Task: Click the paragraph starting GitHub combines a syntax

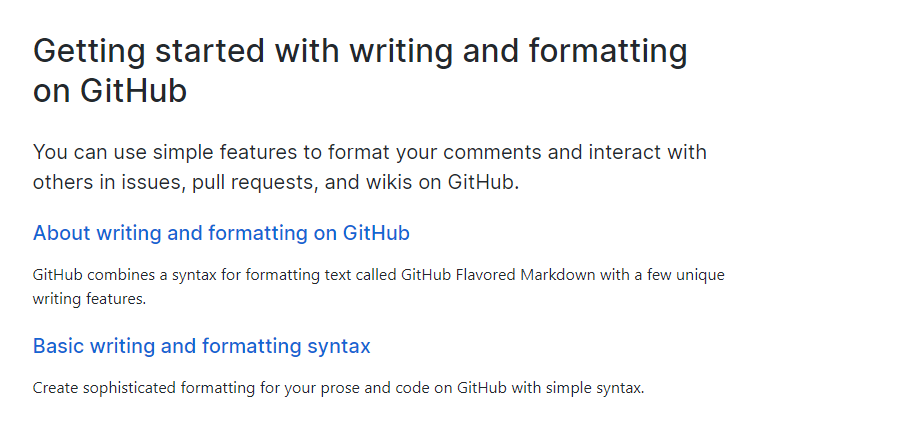Action: (379, 287)
